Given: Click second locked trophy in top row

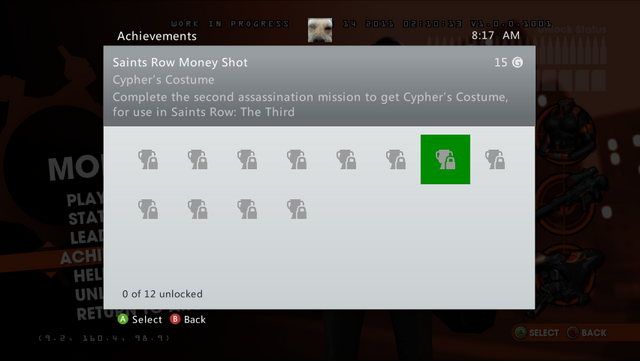Looking at the screenshot, I should pos(198,159).
